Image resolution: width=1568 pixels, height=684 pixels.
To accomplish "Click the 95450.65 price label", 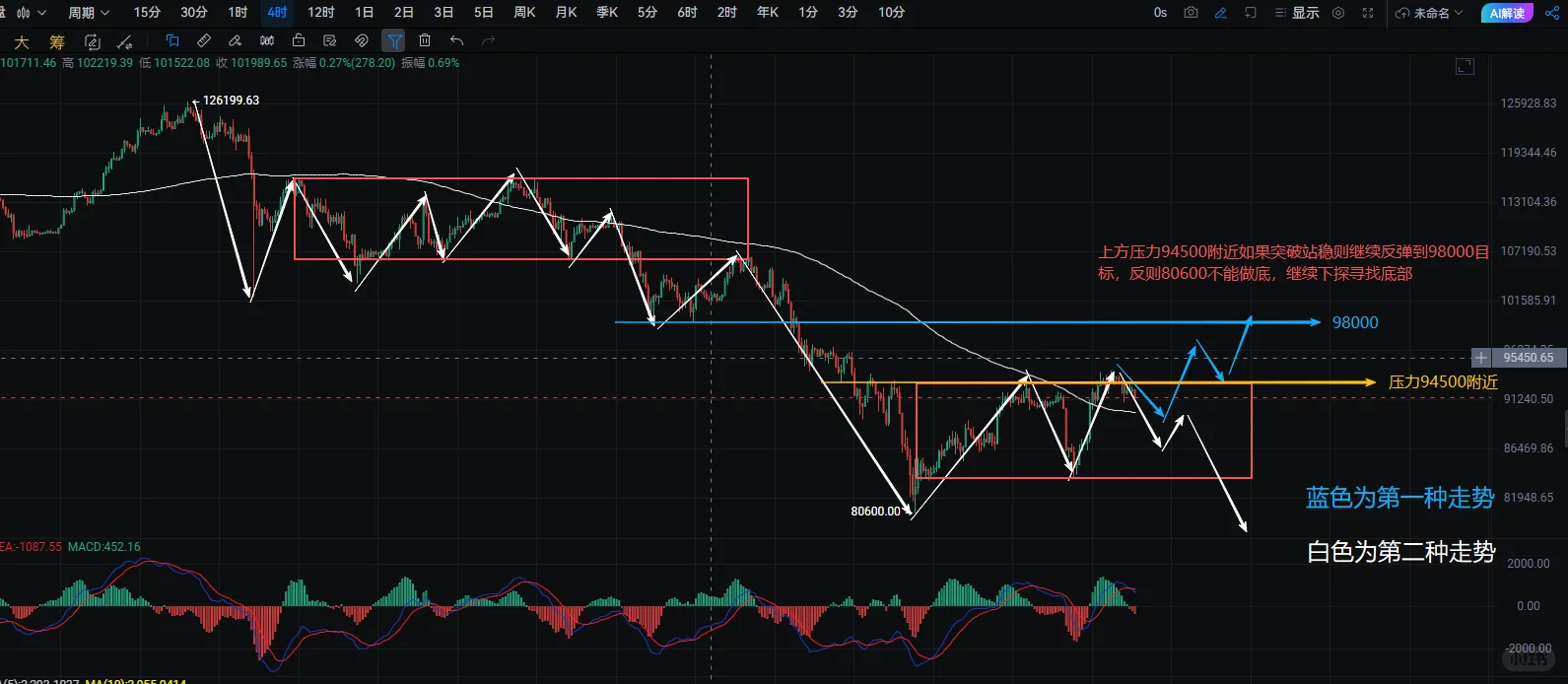I will [1529, 358].
